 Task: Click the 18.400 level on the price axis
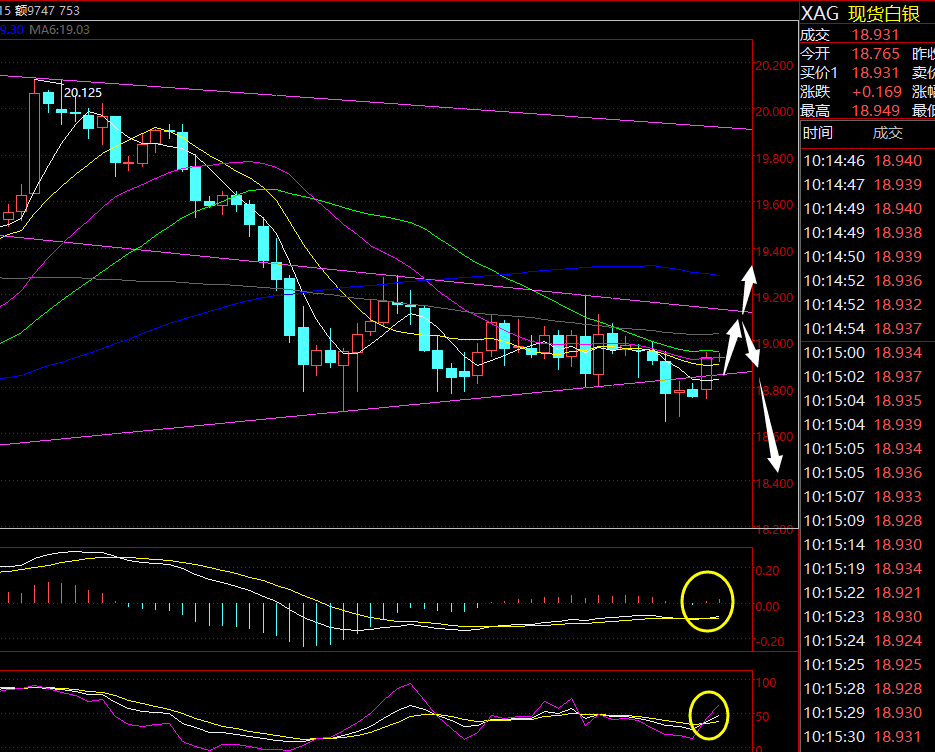[773, 484]
